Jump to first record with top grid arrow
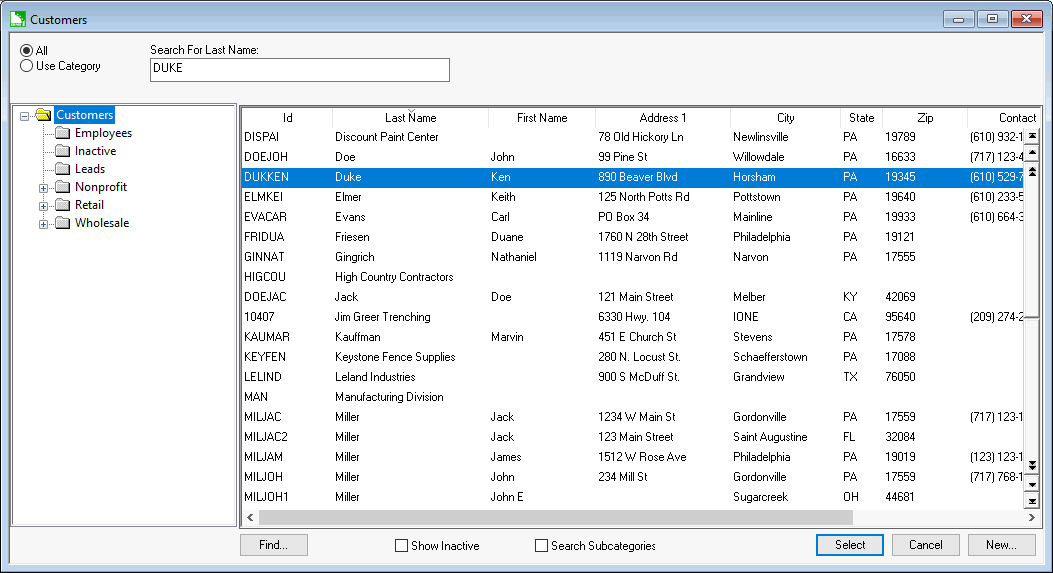 pyautogui.click(x=1032, y=135)
